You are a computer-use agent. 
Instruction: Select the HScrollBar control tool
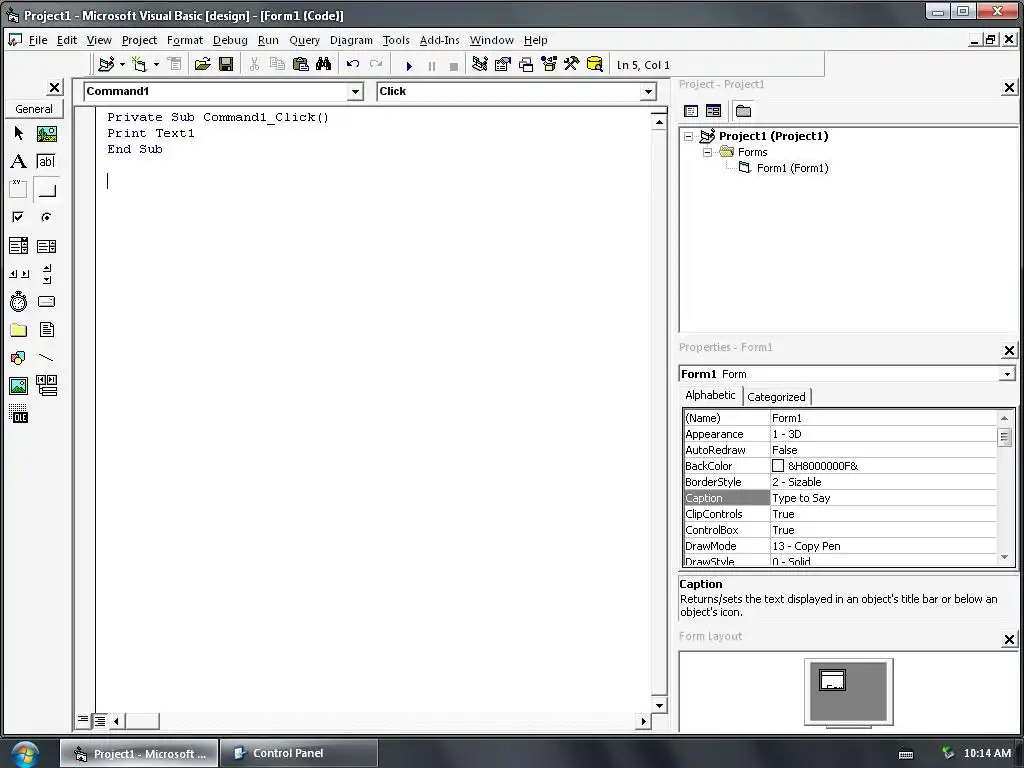[18, 274]
